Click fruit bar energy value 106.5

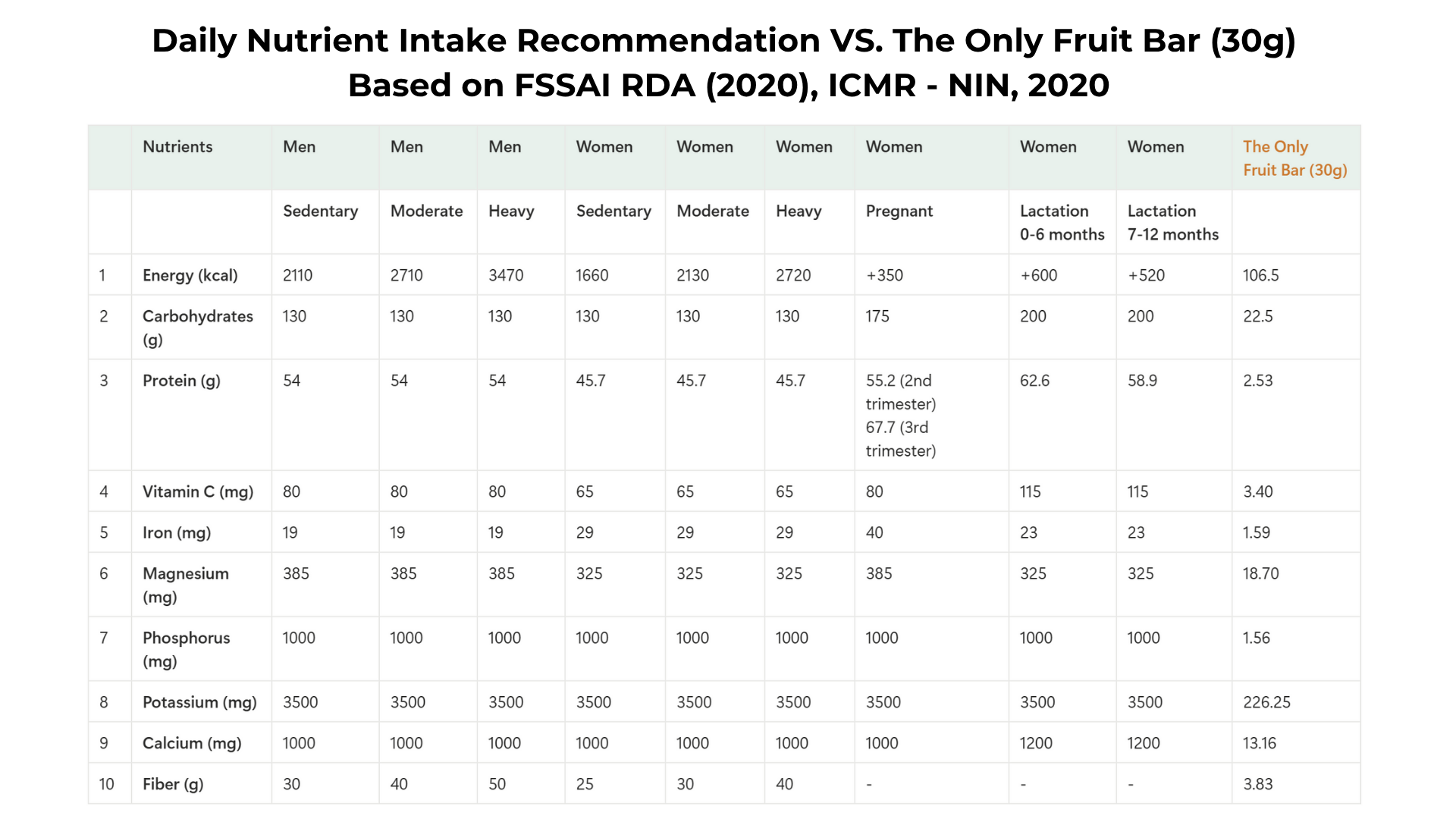tap(1260, 275)
